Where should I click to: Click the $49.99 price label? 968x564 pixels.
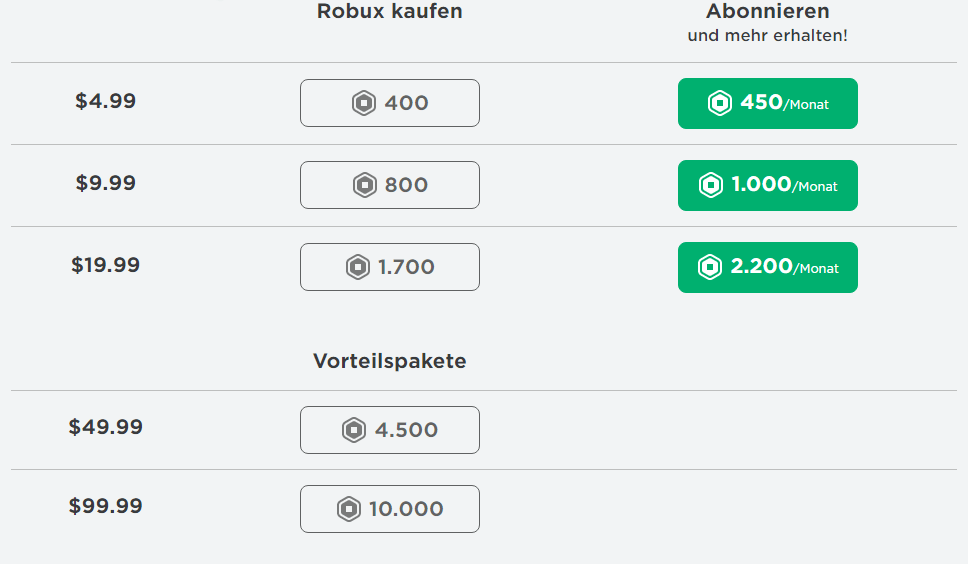pyautogui.click(x=106, y=427)
